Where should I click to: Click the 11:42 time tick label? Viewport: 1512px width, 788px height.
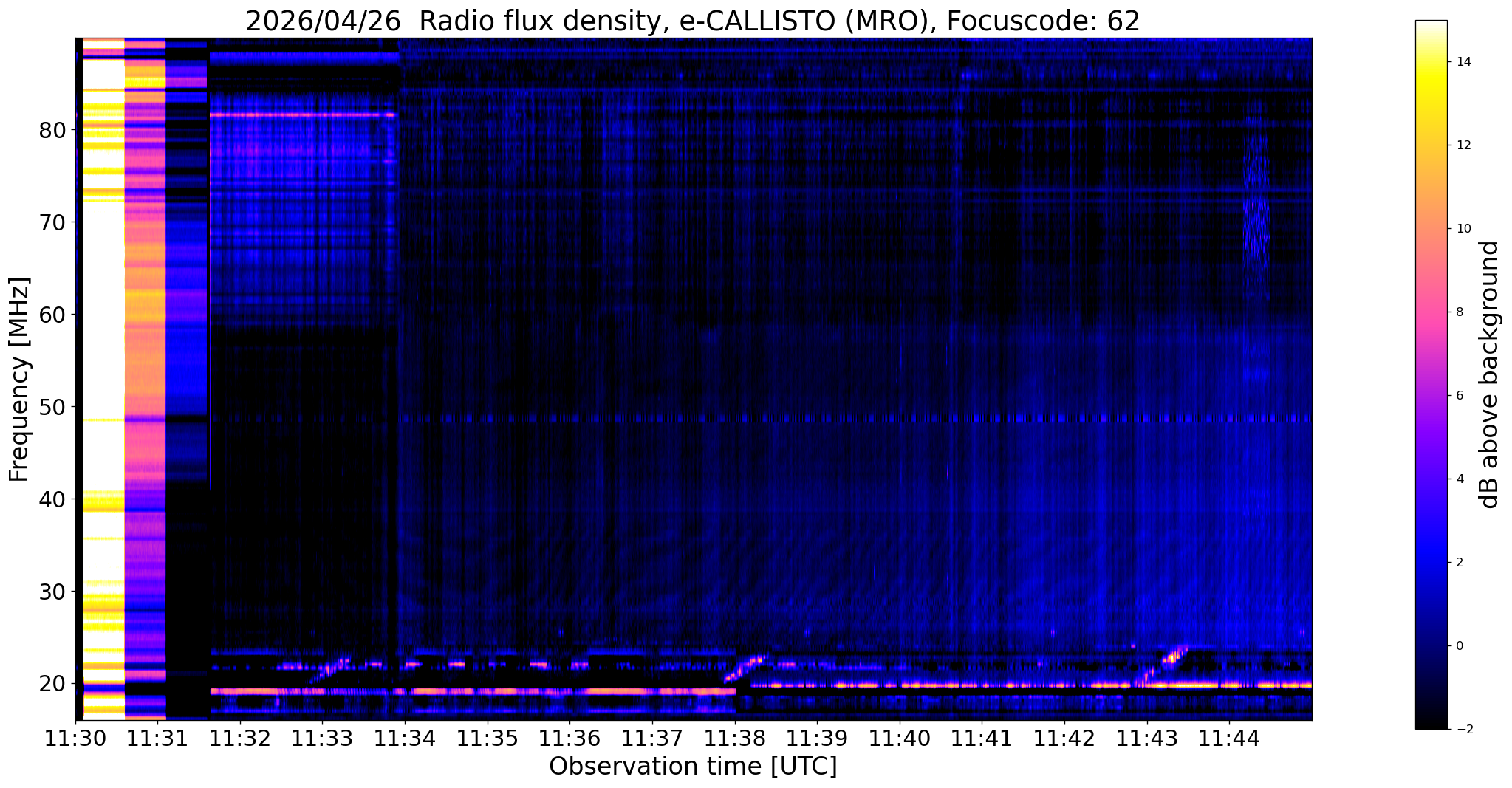[1064, 738]
